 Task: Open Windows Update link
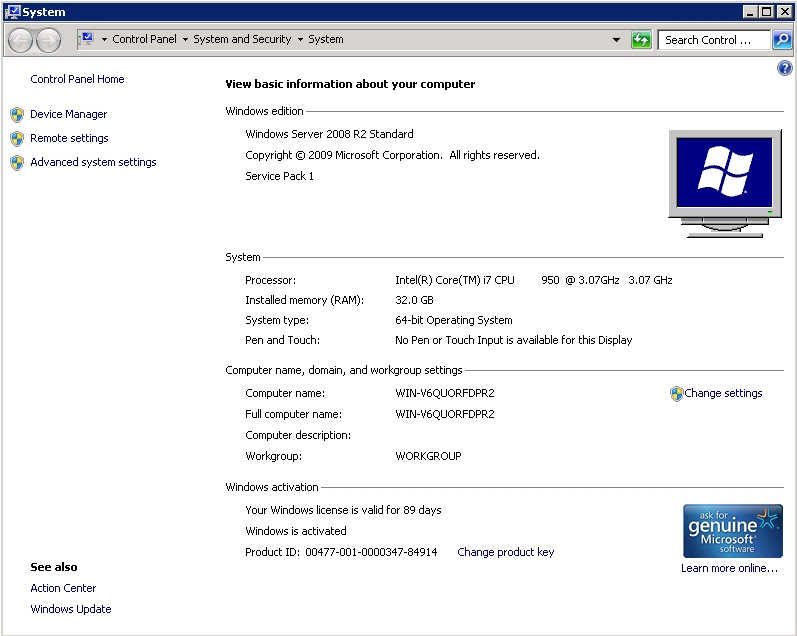point(71,609)
